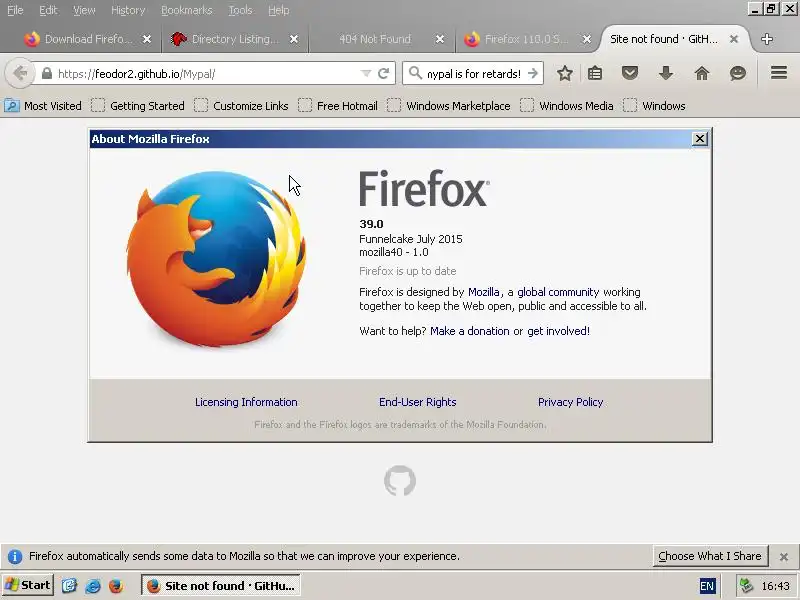Close the 404 Not Found tab
Viewport: 800px width, 600px height.
click(x=440, y=39)
